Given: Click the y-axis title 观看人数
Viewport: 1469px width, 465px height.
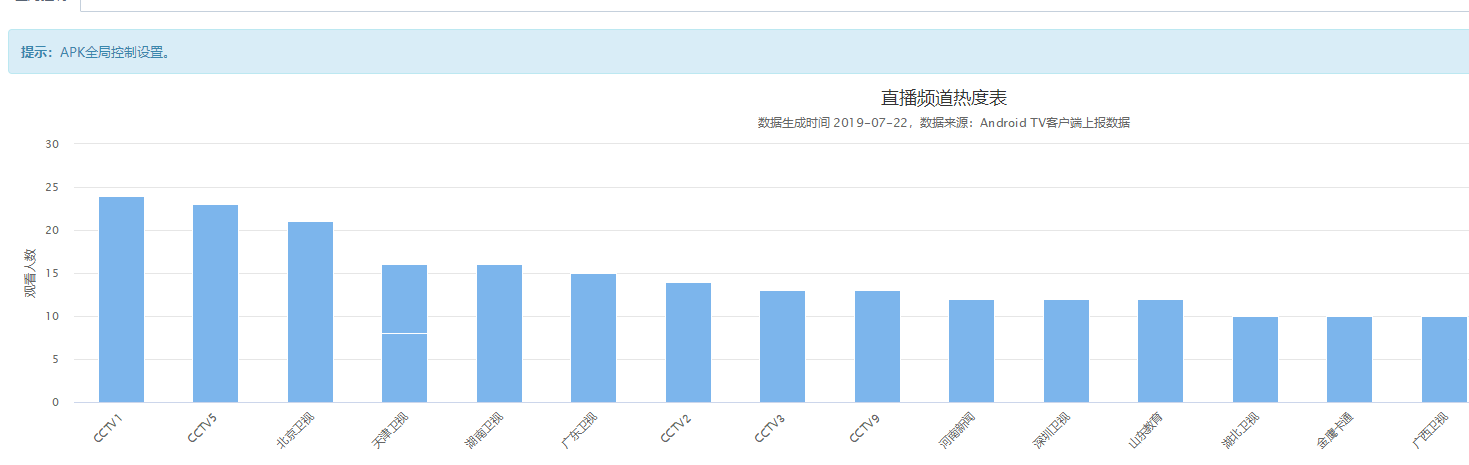Looking at the screenshot, I should (x=29, y=274).
